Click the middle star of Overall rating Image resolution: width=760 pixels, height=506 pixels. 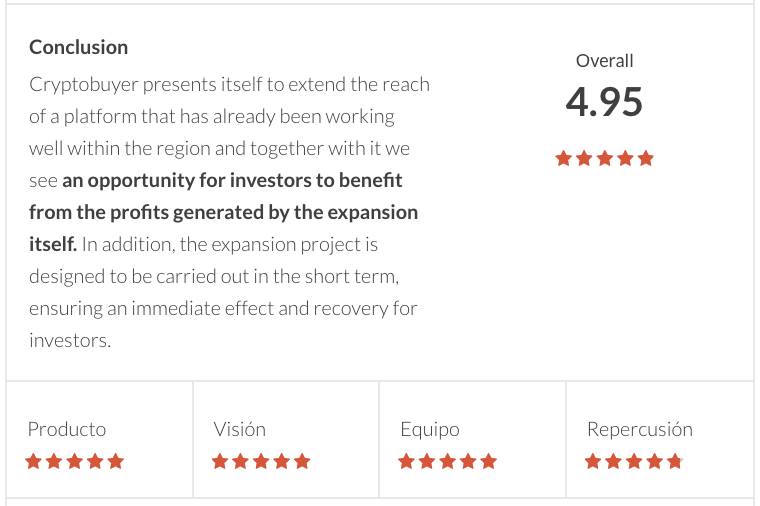tap(604, 158)
